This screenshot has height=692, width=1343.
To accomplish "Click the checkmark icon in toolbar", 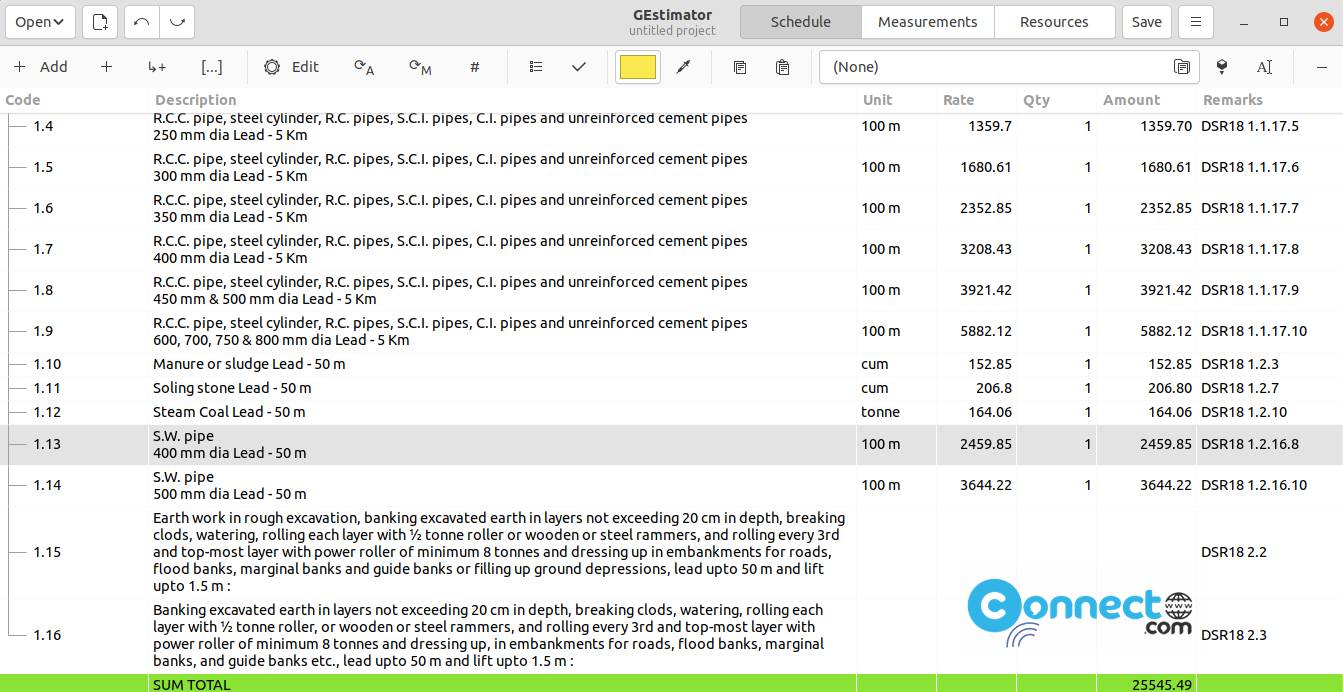I will click(x=578, y=67).
